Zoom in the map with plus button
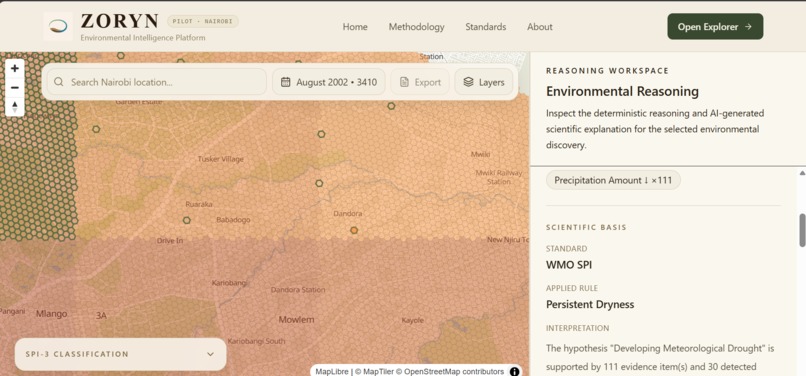 click(14, 68)
